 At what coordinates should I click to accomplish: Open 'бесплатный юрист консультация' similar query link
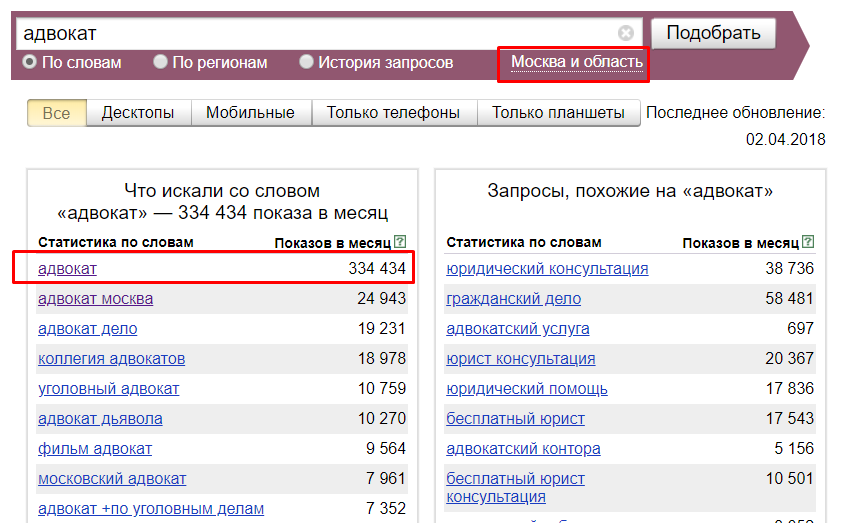coord(515,487)
